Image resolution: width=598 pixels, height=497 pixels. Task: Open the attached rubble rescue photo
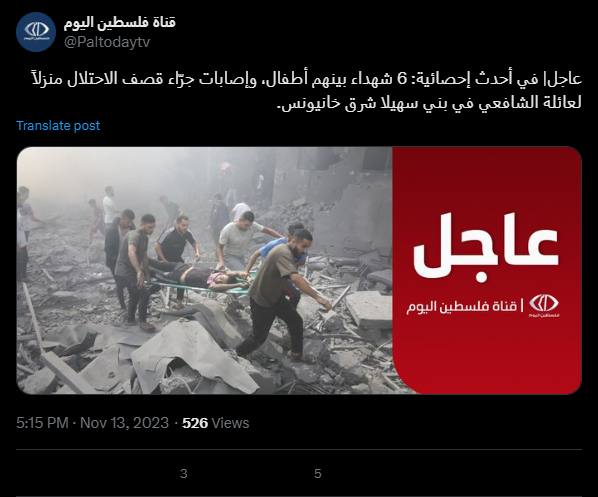pyautogui.click(x=204, y=270)
